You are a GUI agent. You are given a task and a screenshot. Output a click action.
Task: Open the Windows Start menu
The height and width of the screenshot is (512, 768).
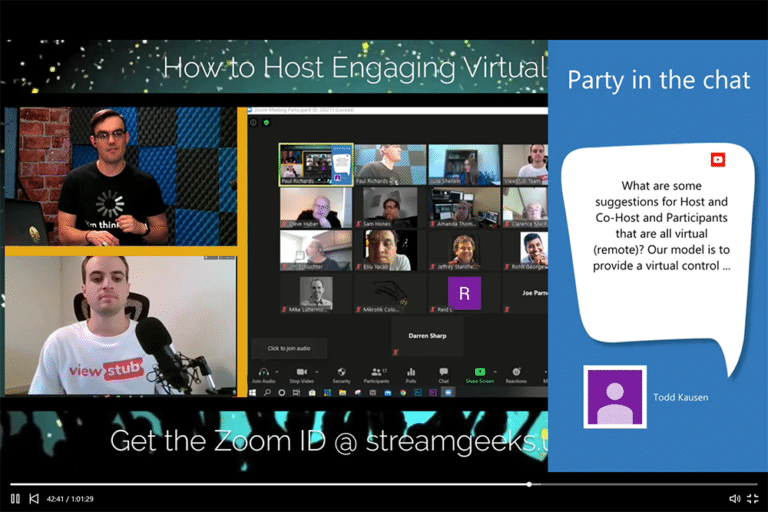coord(253,392)
